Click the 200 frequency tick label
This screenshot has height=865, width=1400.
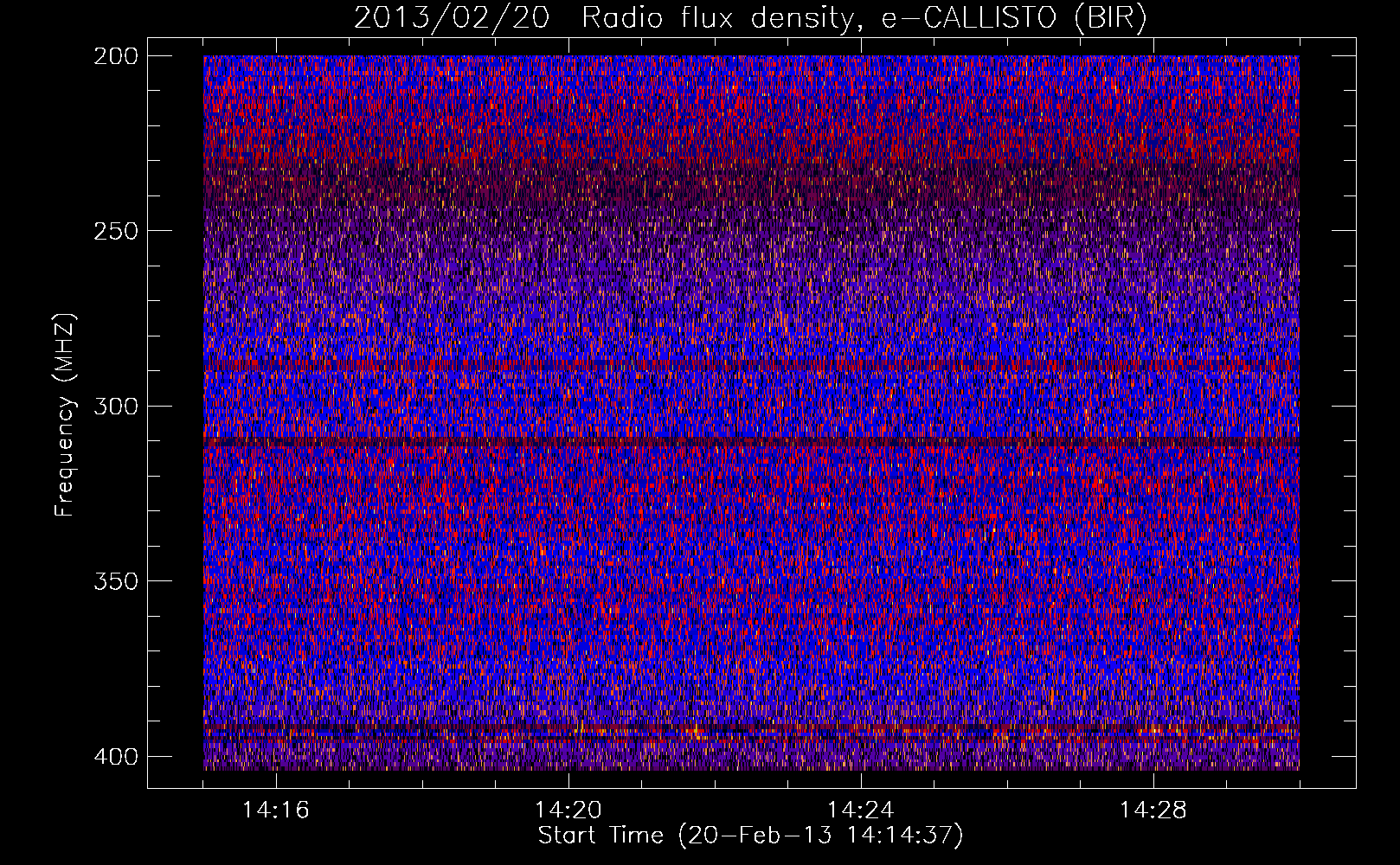(x=115, y=56)
